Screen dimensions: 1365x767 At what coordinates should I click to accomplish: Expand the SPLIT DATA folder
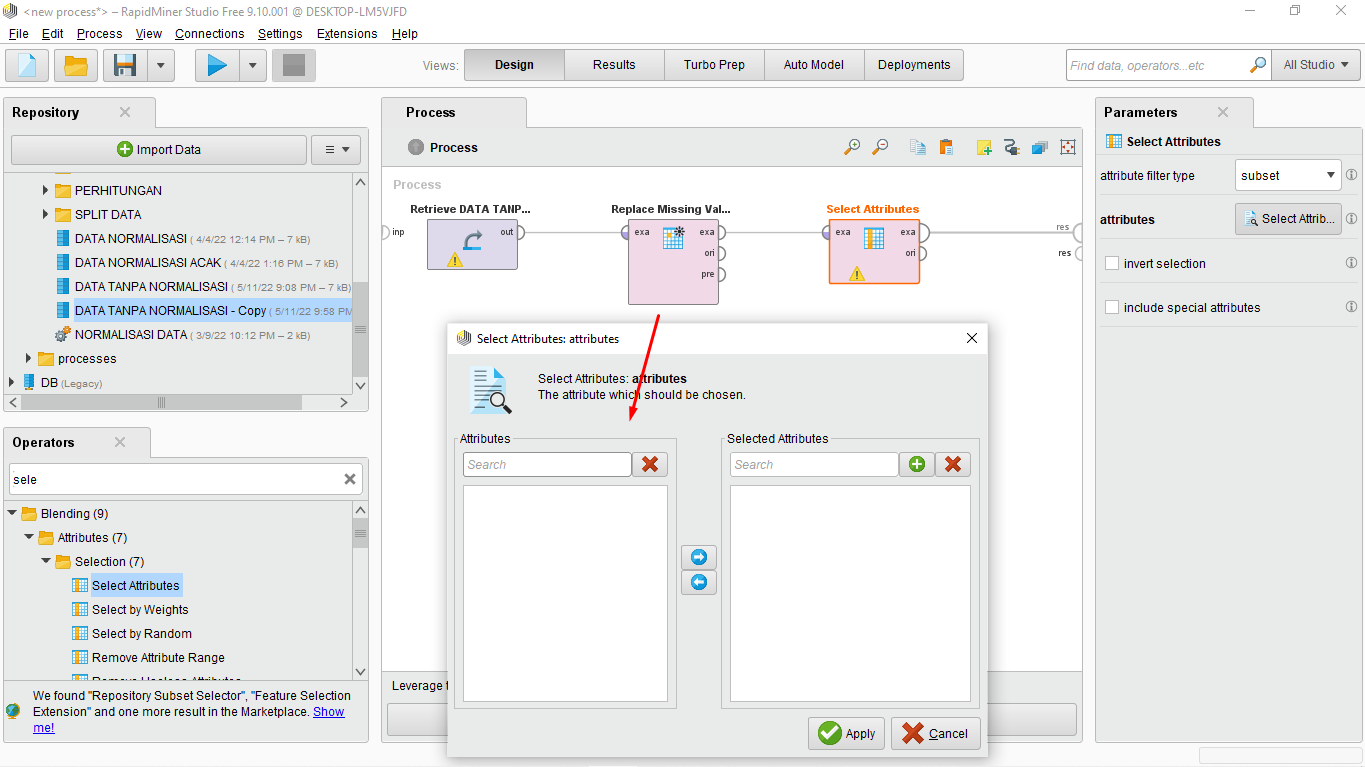point(45,214)
